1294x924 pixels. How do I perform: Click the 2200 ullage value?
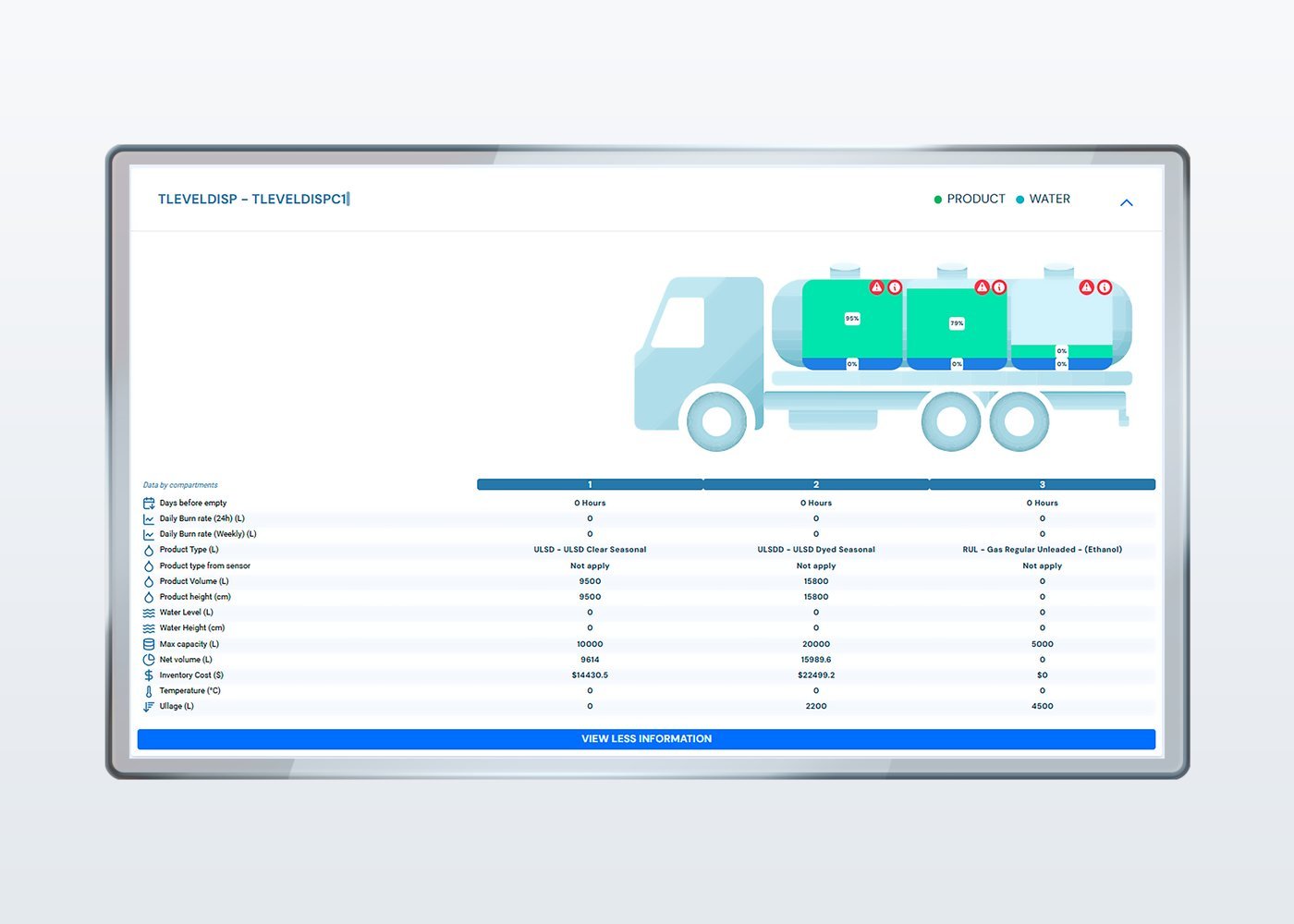(816, 706)
